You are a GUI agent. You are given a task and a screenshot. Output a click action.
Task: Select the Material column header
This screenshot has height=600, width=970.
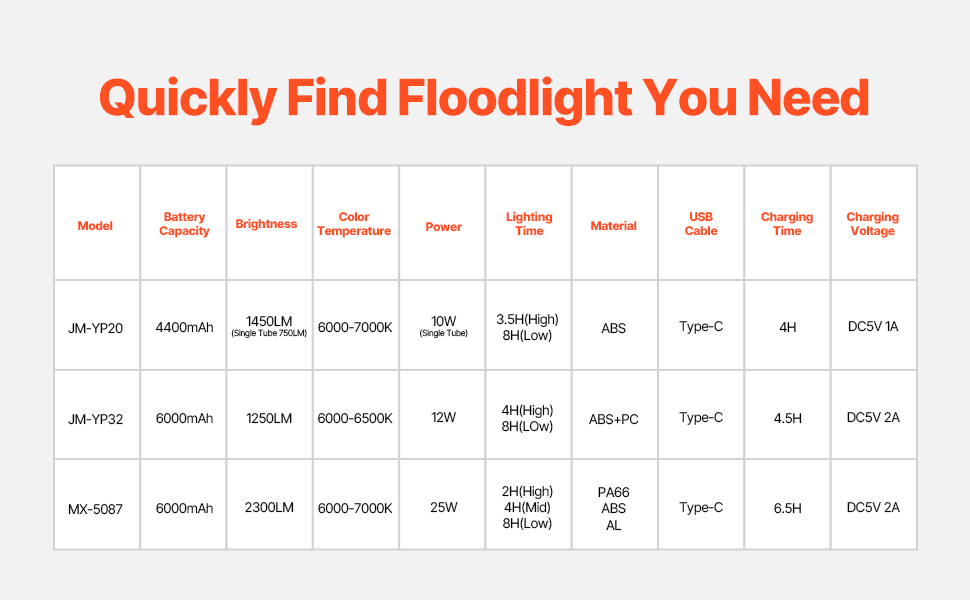click(x=614, y=226)
